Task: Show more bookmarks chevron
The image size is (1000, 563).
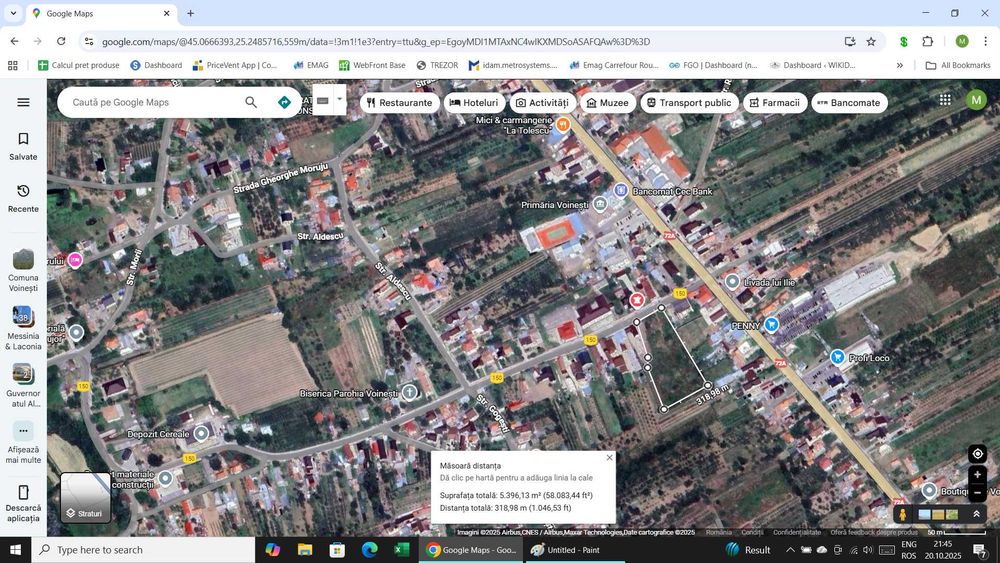Action: (x=899, y=65)
